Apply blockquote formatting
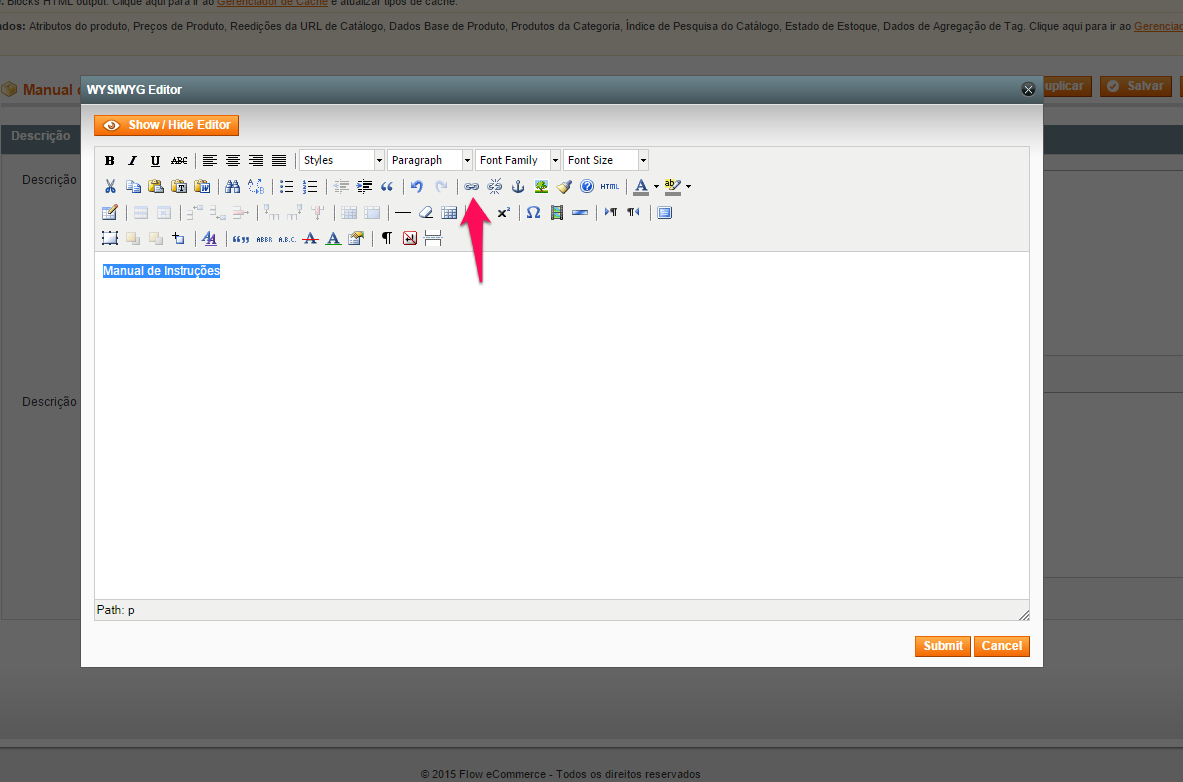 387,186
